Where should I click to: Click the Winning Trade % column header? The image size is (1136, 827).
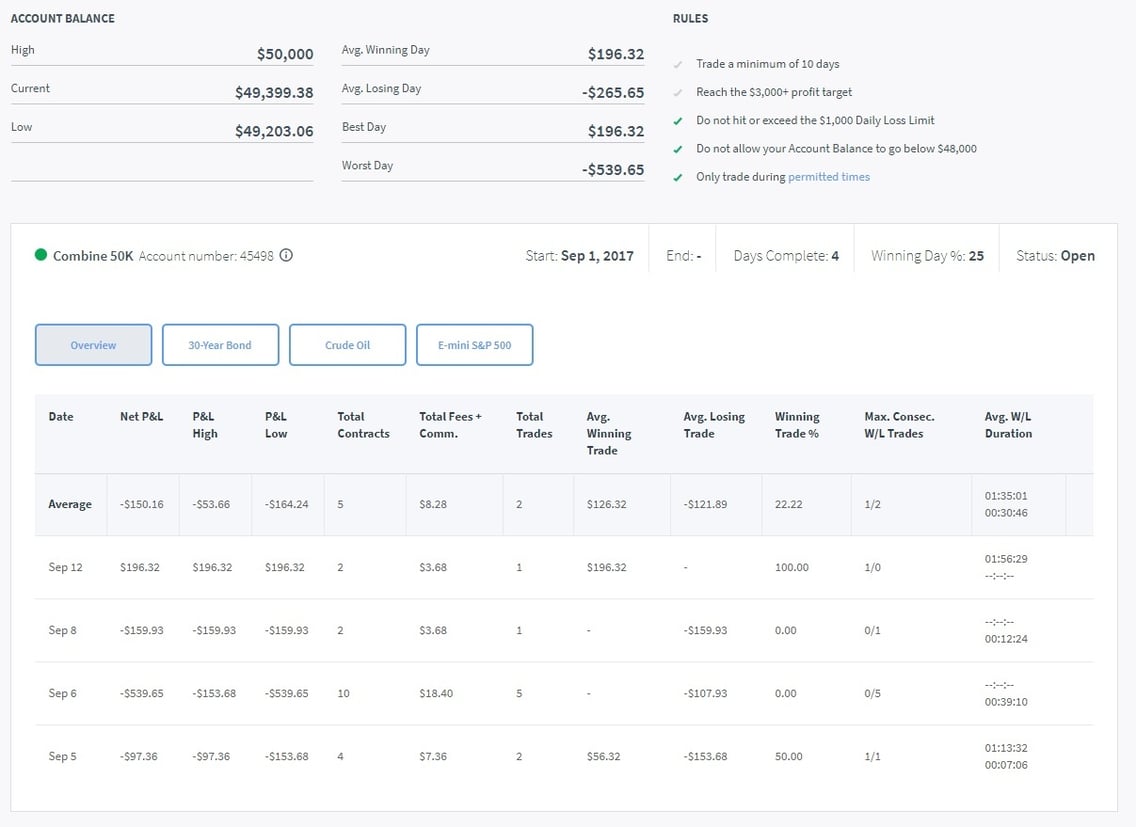coord(797,425)
